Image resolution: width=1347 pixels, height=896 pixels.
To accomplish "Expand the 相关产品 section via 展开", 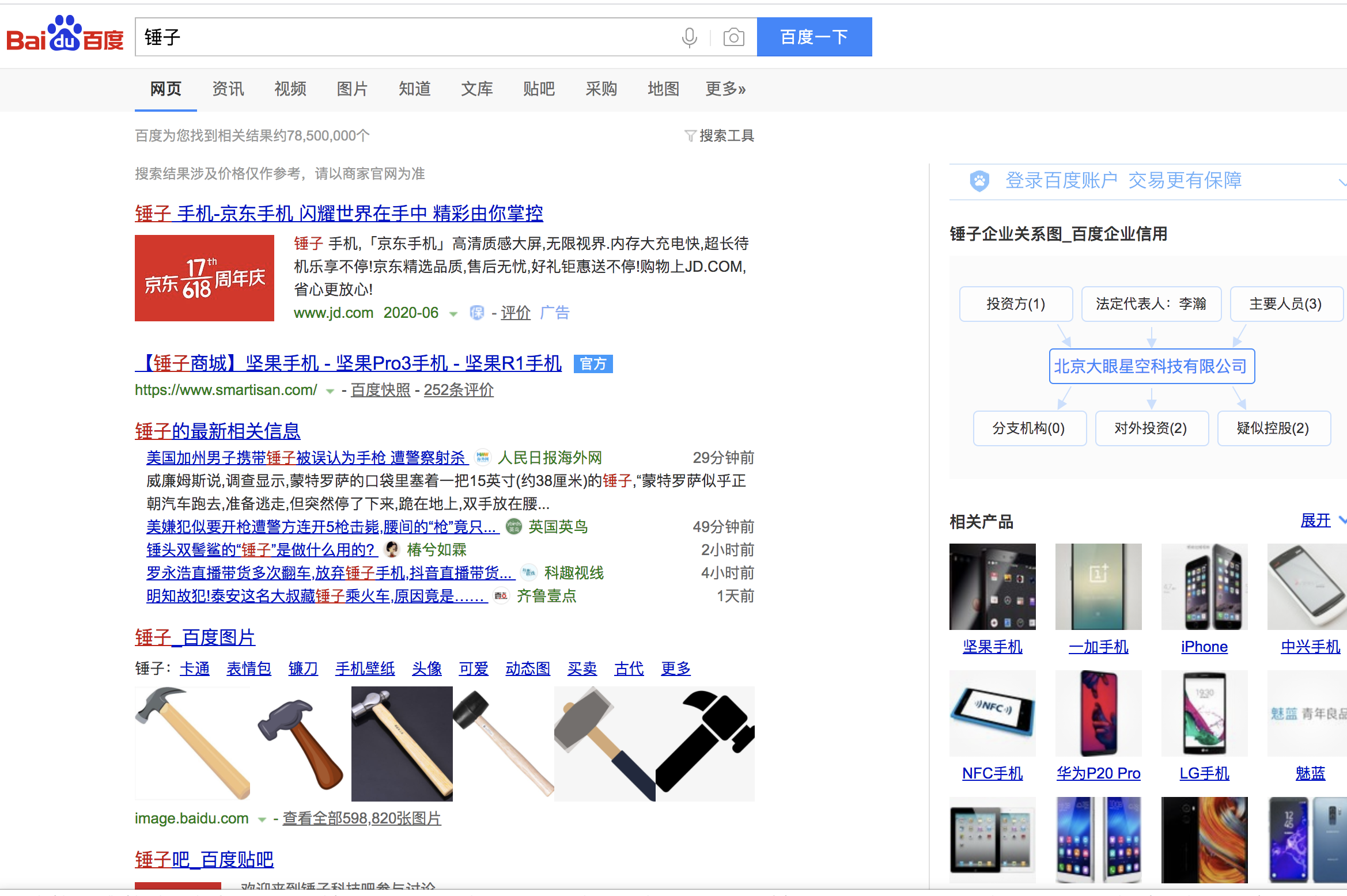I will tap(1316, 521).
